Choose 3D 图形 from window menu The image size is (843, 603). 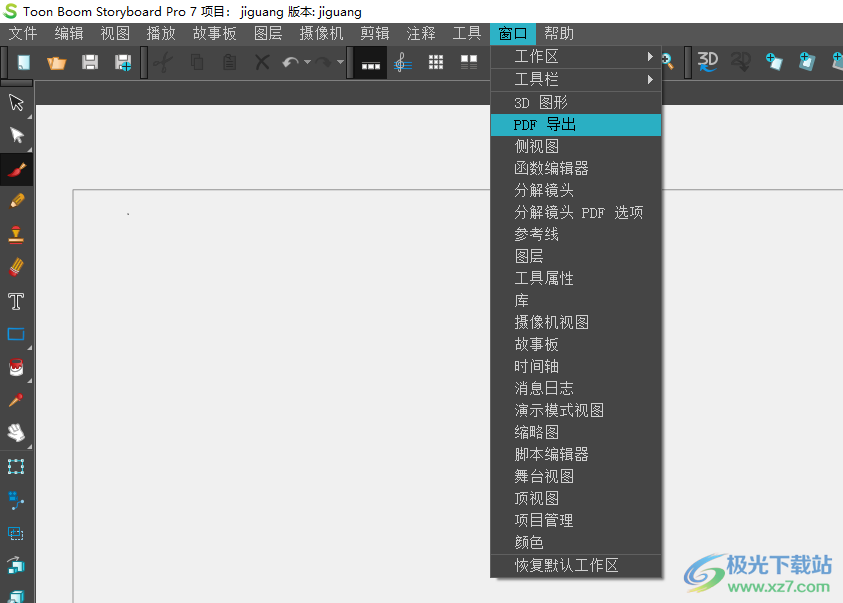point(576,103)
